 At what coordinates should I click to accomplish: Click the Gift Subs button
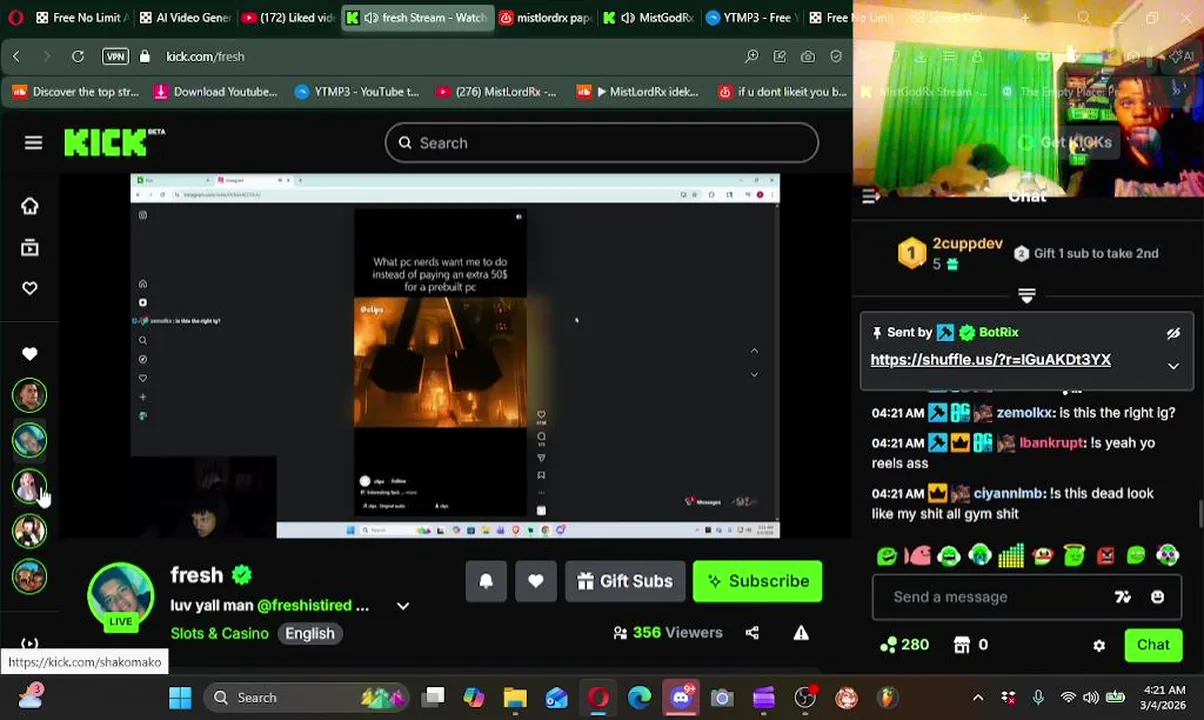[625, 581]
